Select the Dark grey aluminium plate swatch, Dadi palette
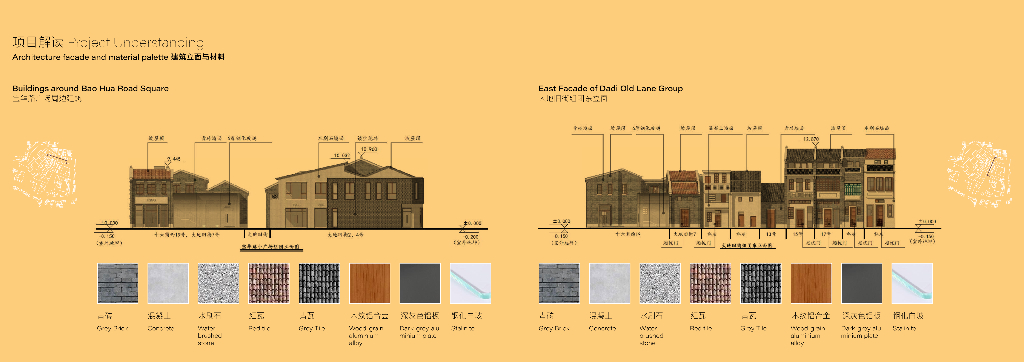This screenshot has width=1024, height=362. [x=861, y=283]
